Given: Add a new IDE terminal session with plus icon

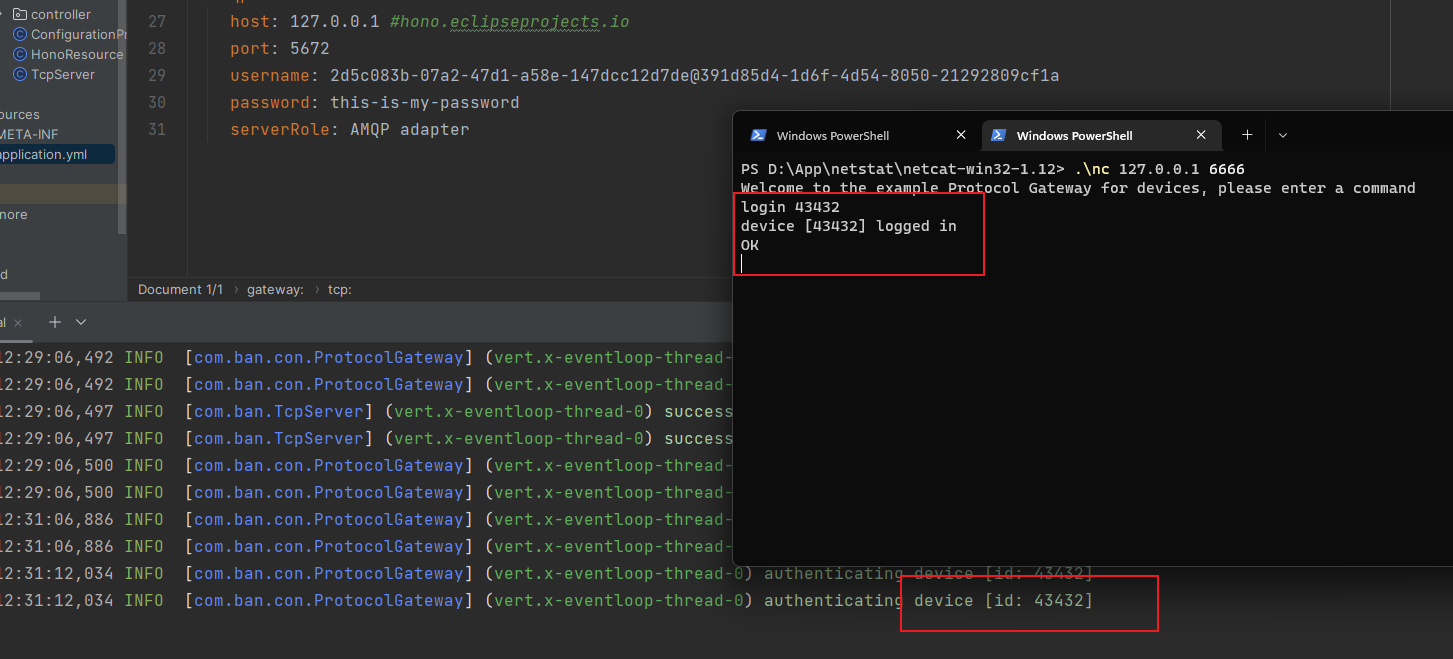Looking at the screenshot, I should tap(55, 322).
